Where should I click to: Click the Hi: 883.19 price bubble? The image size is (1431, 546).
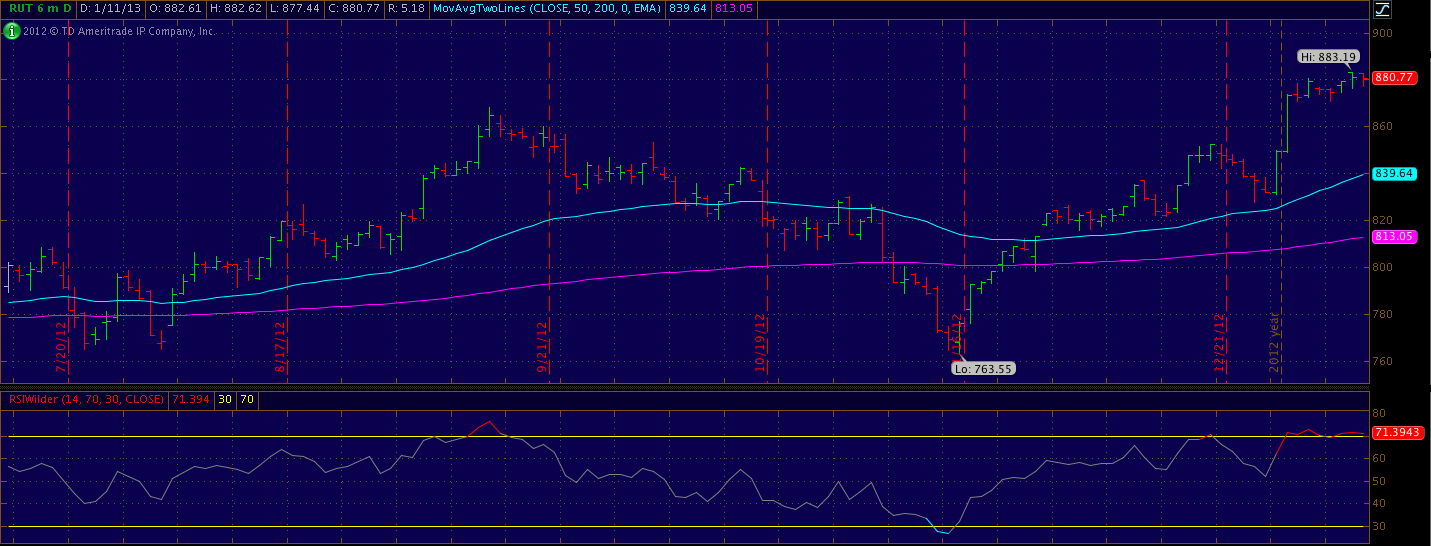click(1328, 57)
